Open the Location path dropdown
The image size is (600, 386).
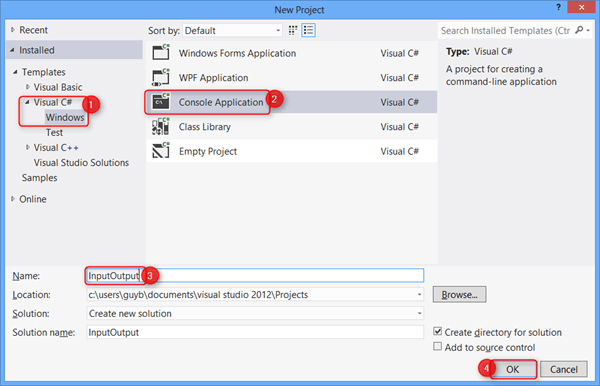[419, 295]
